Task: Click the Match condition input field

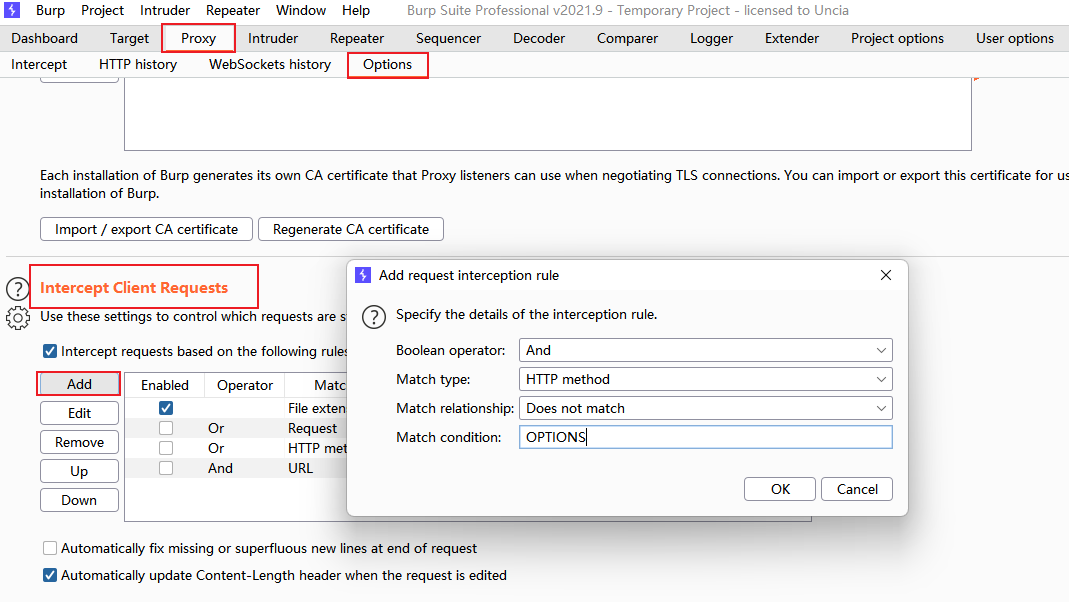Action: [706, 437]
